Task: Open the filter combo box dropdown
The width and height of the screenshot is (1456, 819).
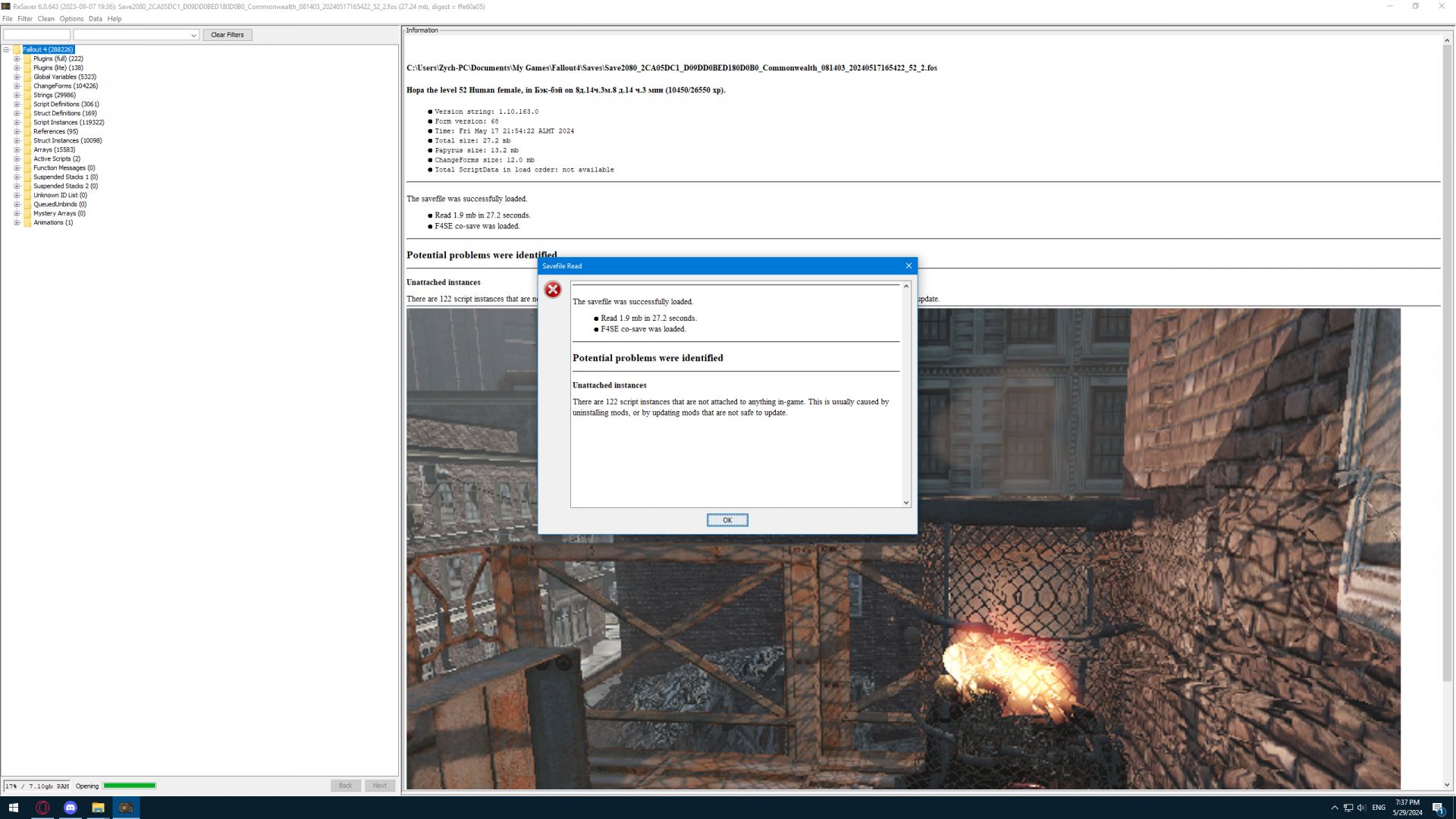Action: click(x=193, y=36)
